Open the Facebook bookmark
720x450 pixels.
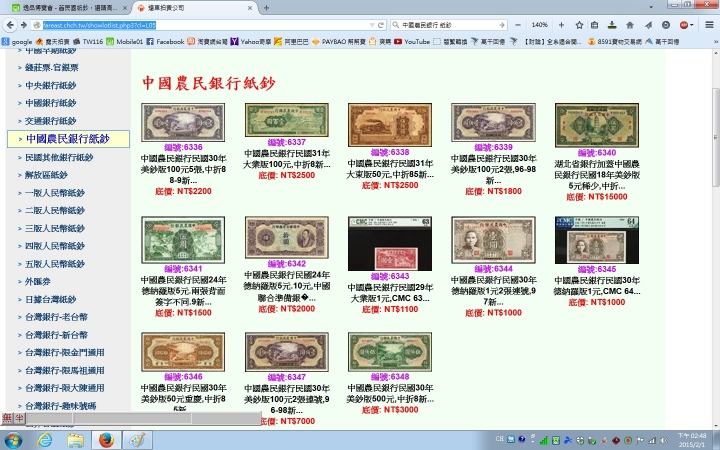click(x=165, y=41)
